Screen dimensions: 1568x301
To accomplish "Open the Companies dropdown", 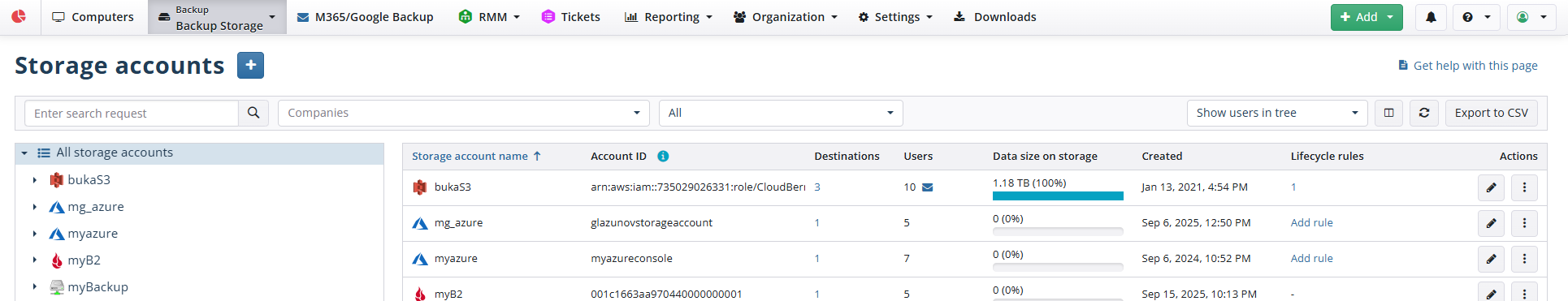I will coord(463,114).
